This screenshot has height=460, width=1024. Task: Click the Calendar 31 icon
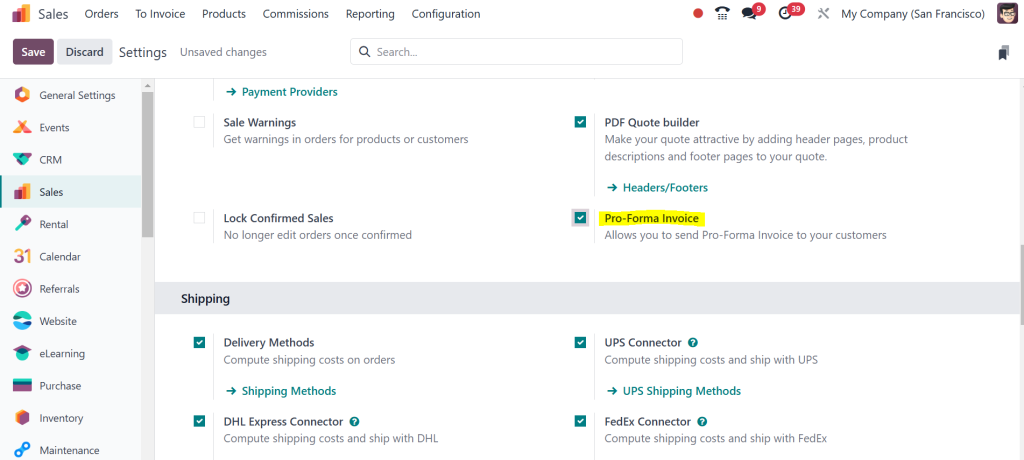[22, 257]
